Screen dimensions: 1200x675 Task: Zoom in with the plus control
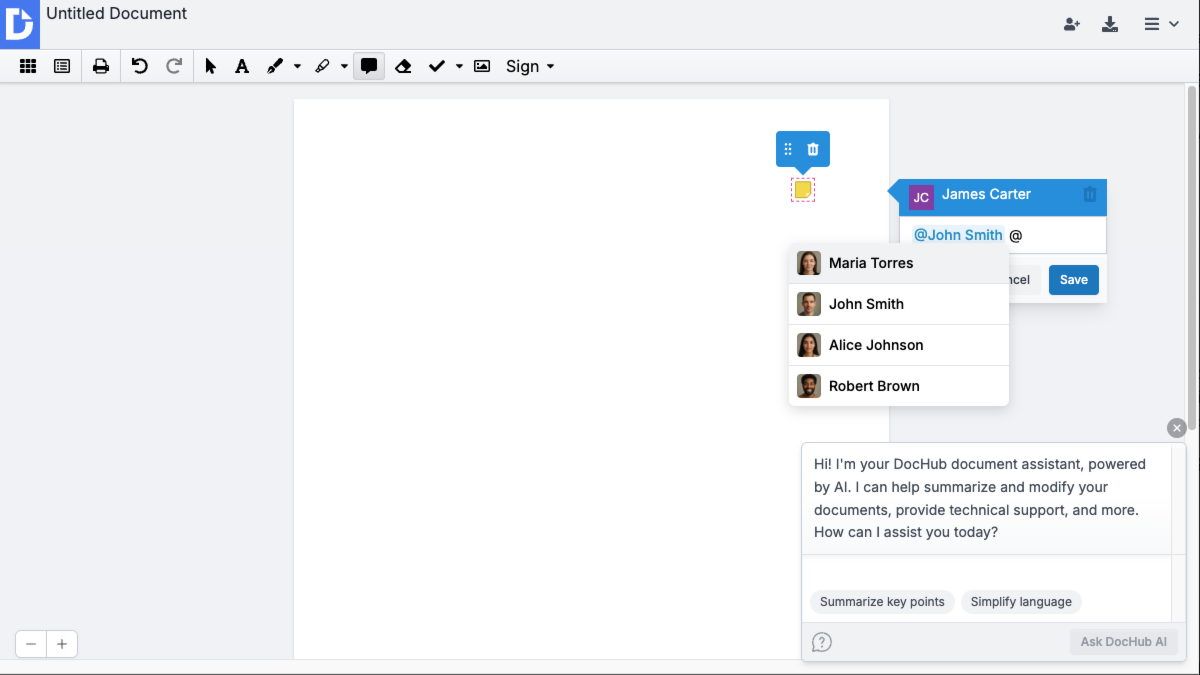pyautogui.click(x=62, y=643)
